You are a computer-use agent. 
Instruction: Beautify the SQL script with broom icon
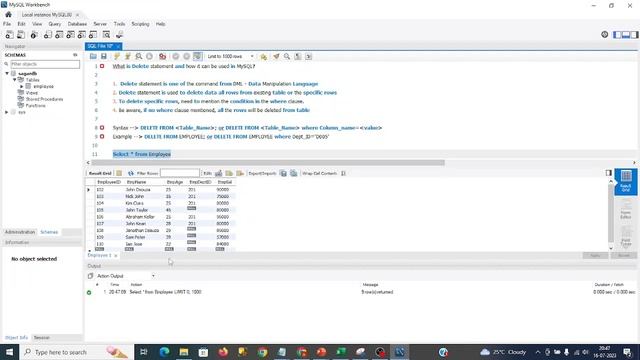[x=276, y=56]
